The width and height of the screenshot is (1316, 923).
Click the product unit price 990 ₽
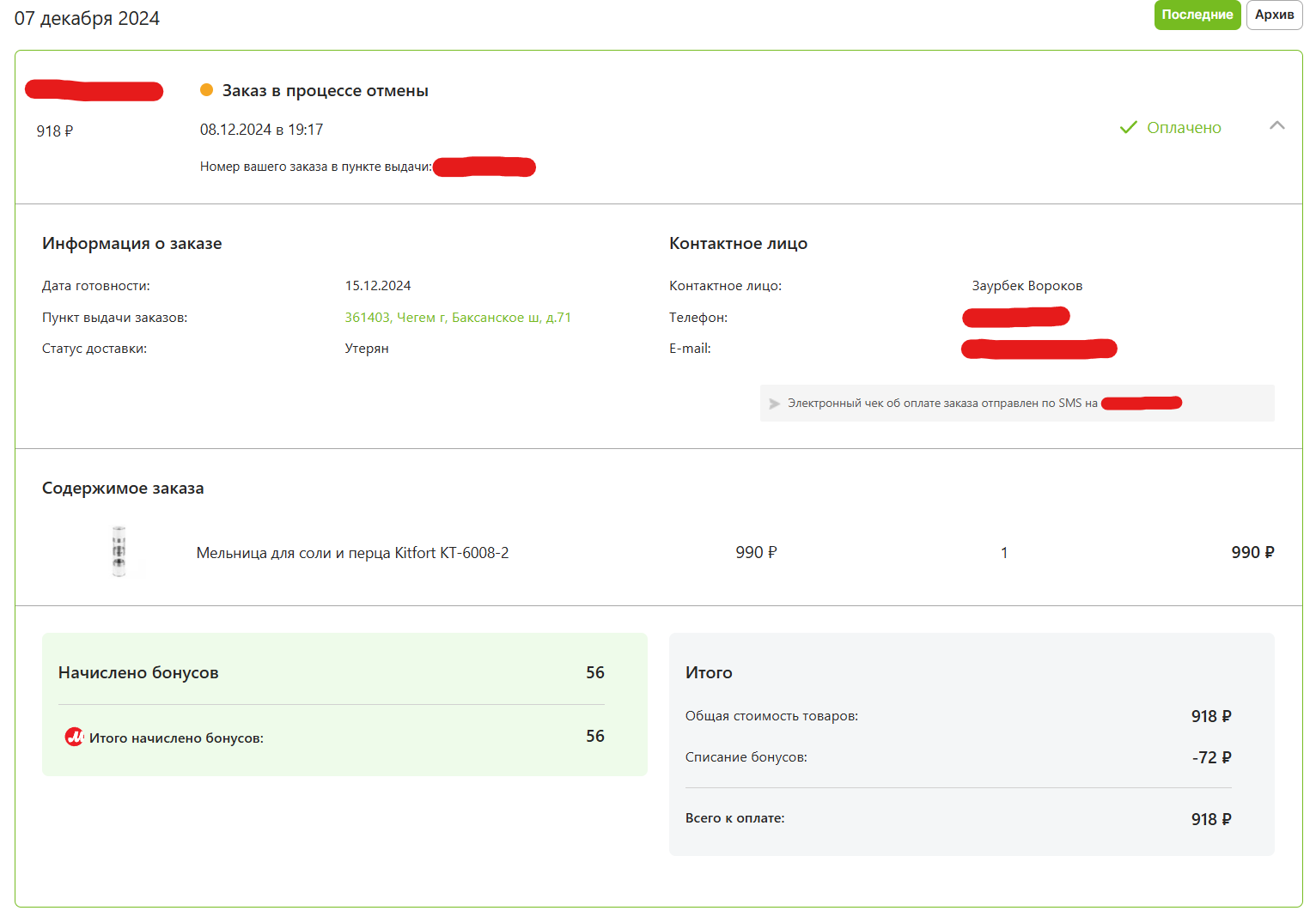[x=756, y=553]
